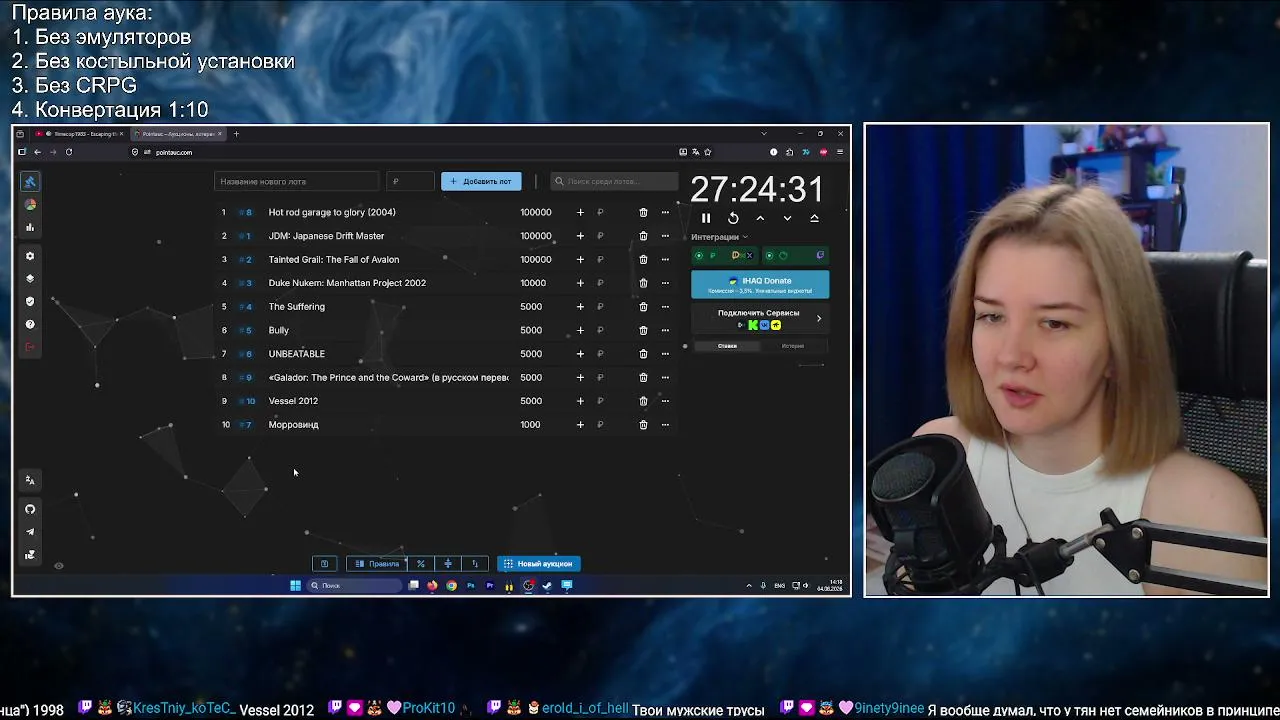Viewport: 1280px width, 720px height.
Task: Expand Подключить Сервисы panel
Action: [760, 319]
